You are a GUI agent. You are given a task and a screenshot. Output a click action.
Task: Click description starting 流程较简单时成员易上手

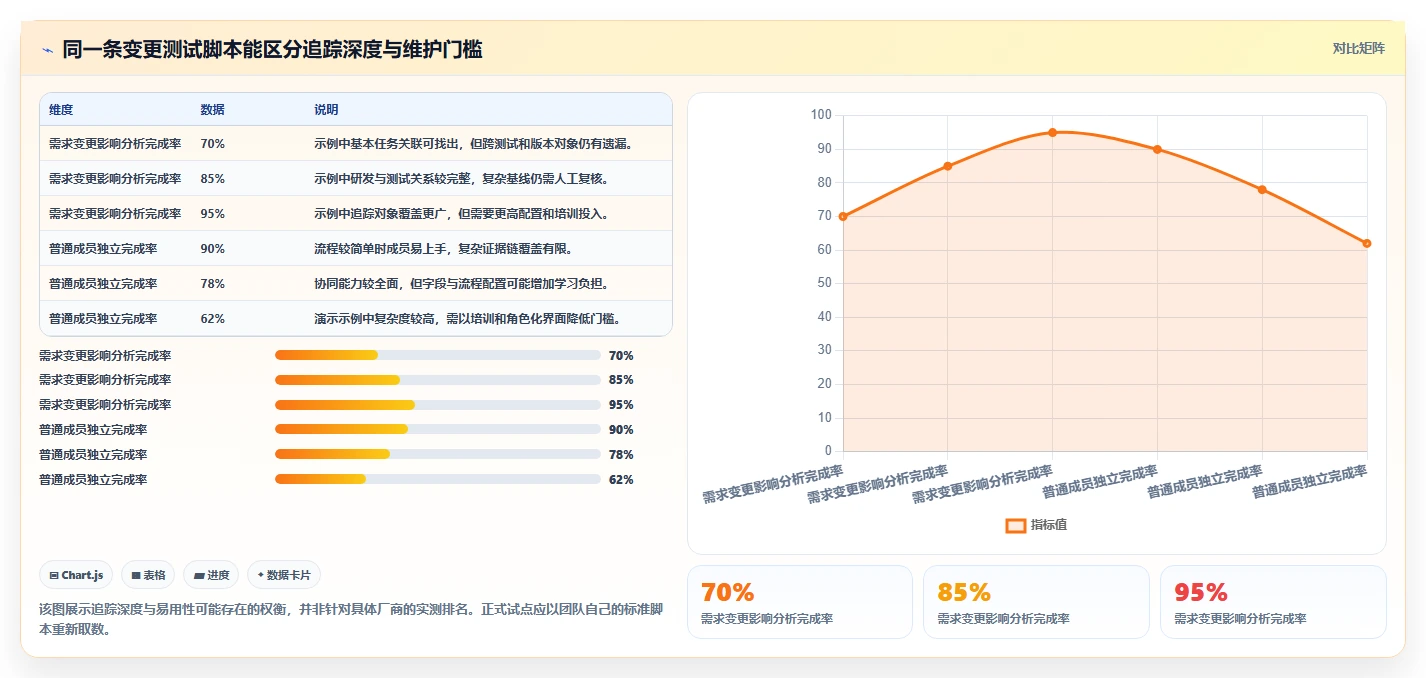(443, 249)
